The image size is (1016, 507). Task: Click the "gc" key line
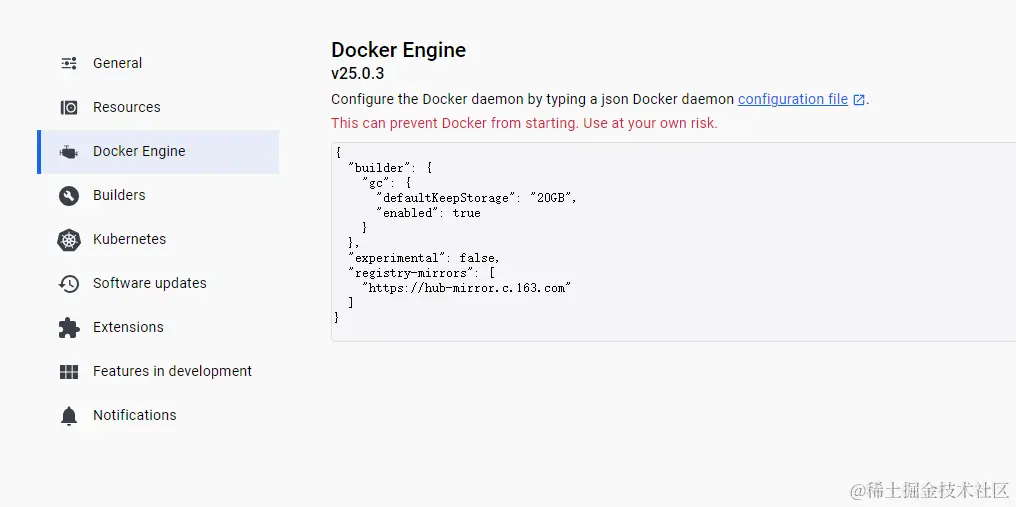[x=386, y=183]
